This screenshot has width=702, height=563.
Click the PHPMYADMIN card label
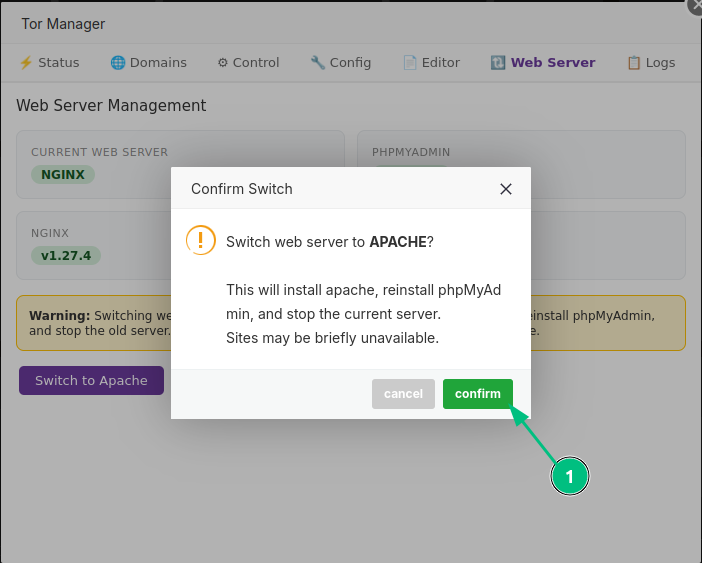411,152
